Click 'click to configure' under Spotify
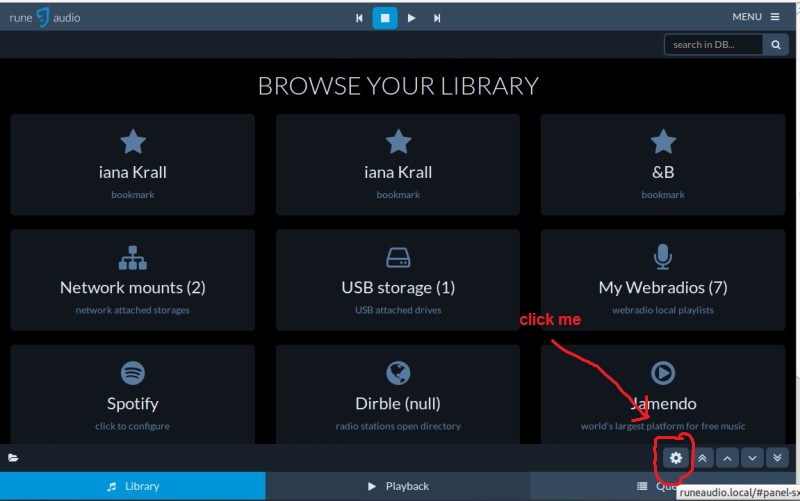 (x=133, y=426)
